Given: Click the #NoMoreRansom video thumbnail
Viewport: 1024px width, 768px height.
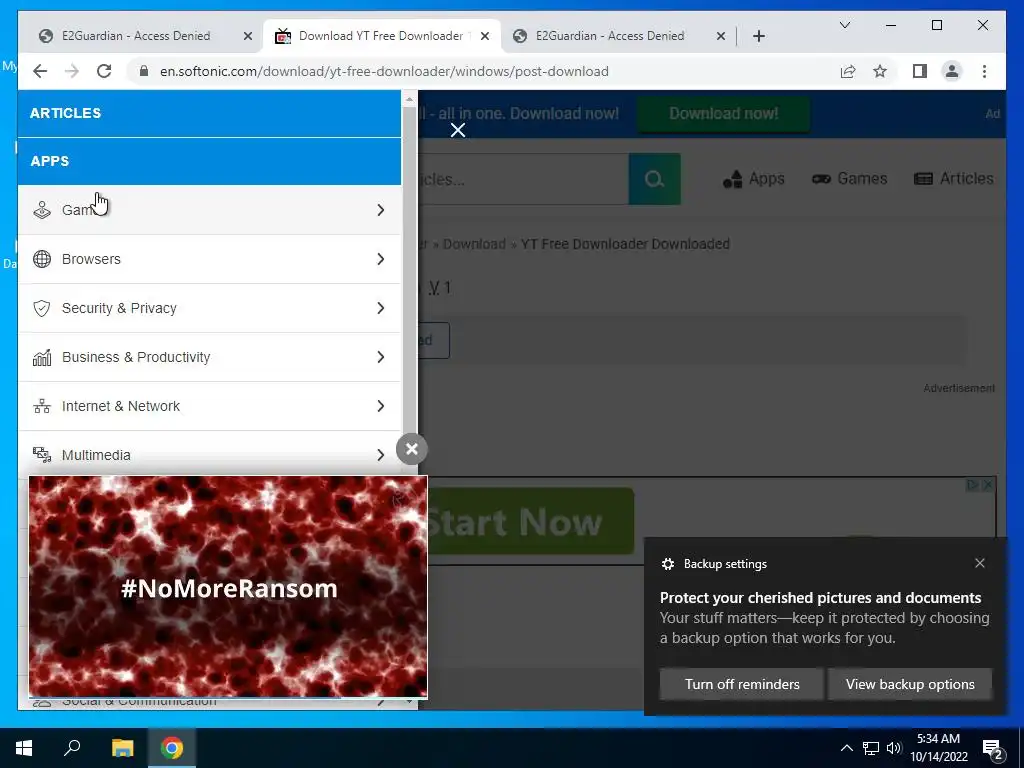Looking at the screenshot, I should coord(229,586).
